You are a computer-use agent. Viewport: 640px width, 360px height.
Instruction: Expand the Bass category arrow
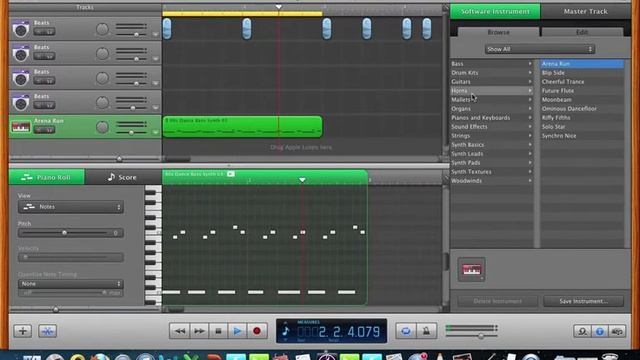point(530,64)
